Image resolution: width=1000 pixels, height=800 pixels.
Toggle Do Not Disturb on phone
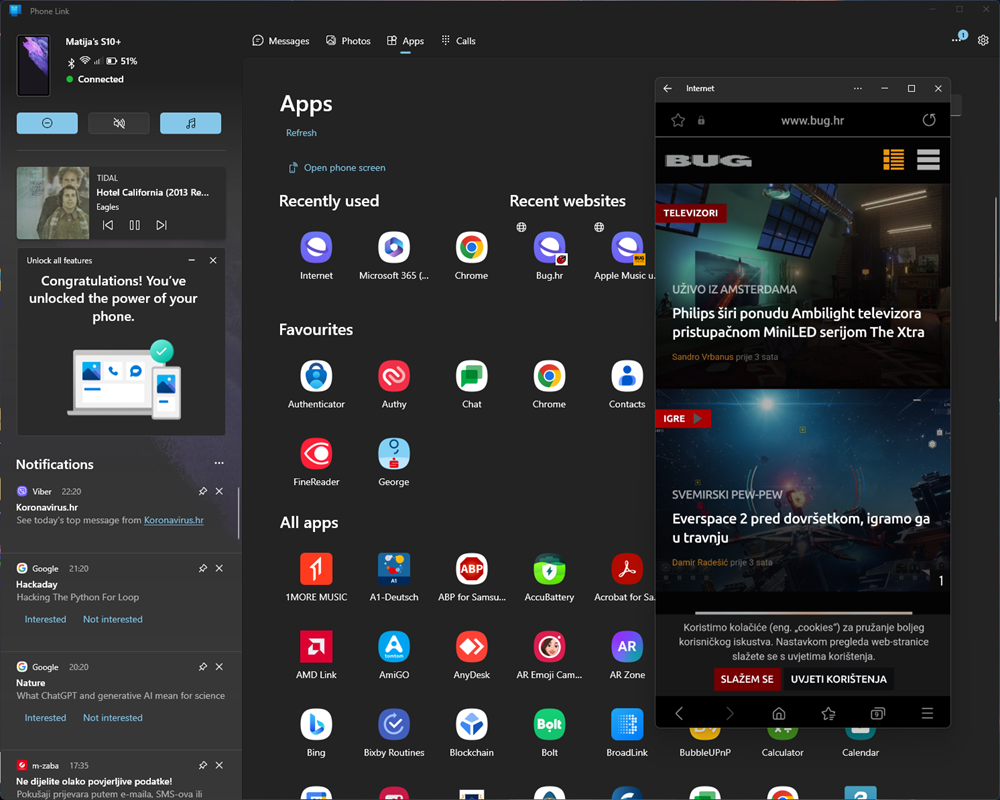pyautogui.click(x=47, y=123)
